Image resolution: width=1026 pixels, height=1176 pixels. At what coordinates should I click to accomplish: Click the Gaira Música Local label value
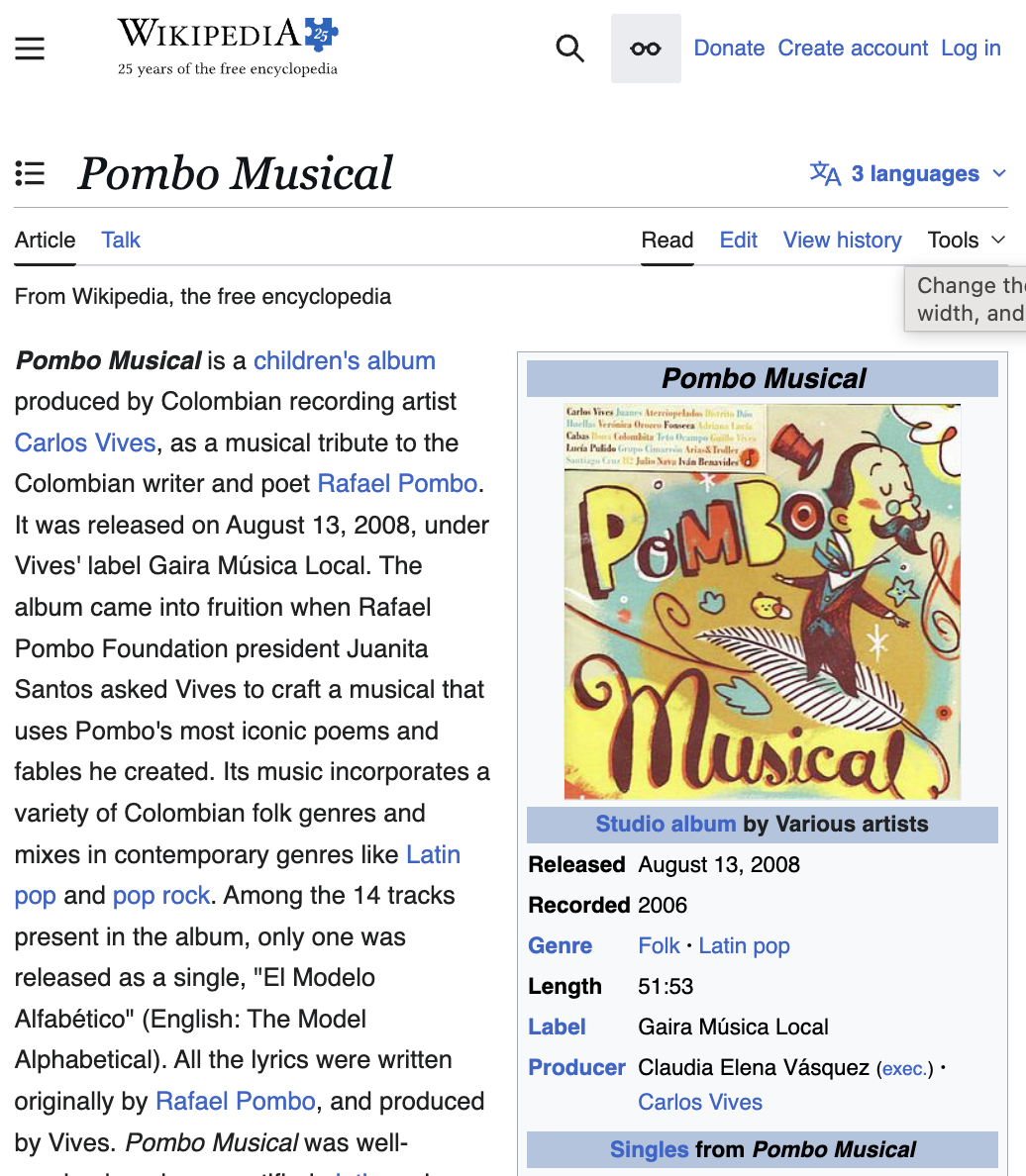(x=733, y=1027)
